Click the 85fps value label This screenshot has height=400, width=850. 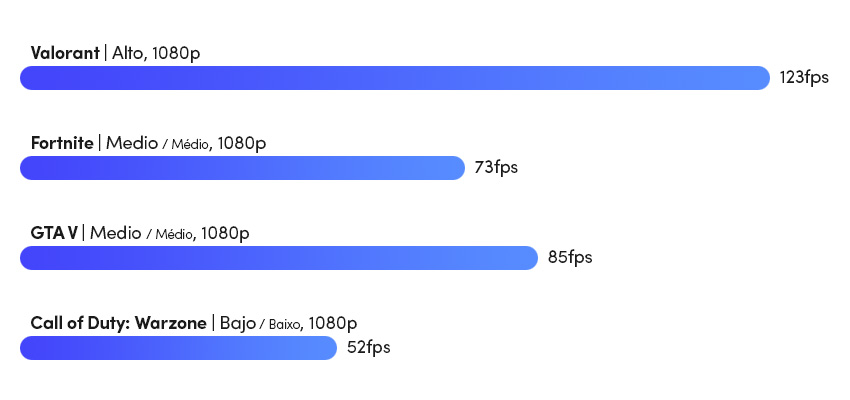570,257
